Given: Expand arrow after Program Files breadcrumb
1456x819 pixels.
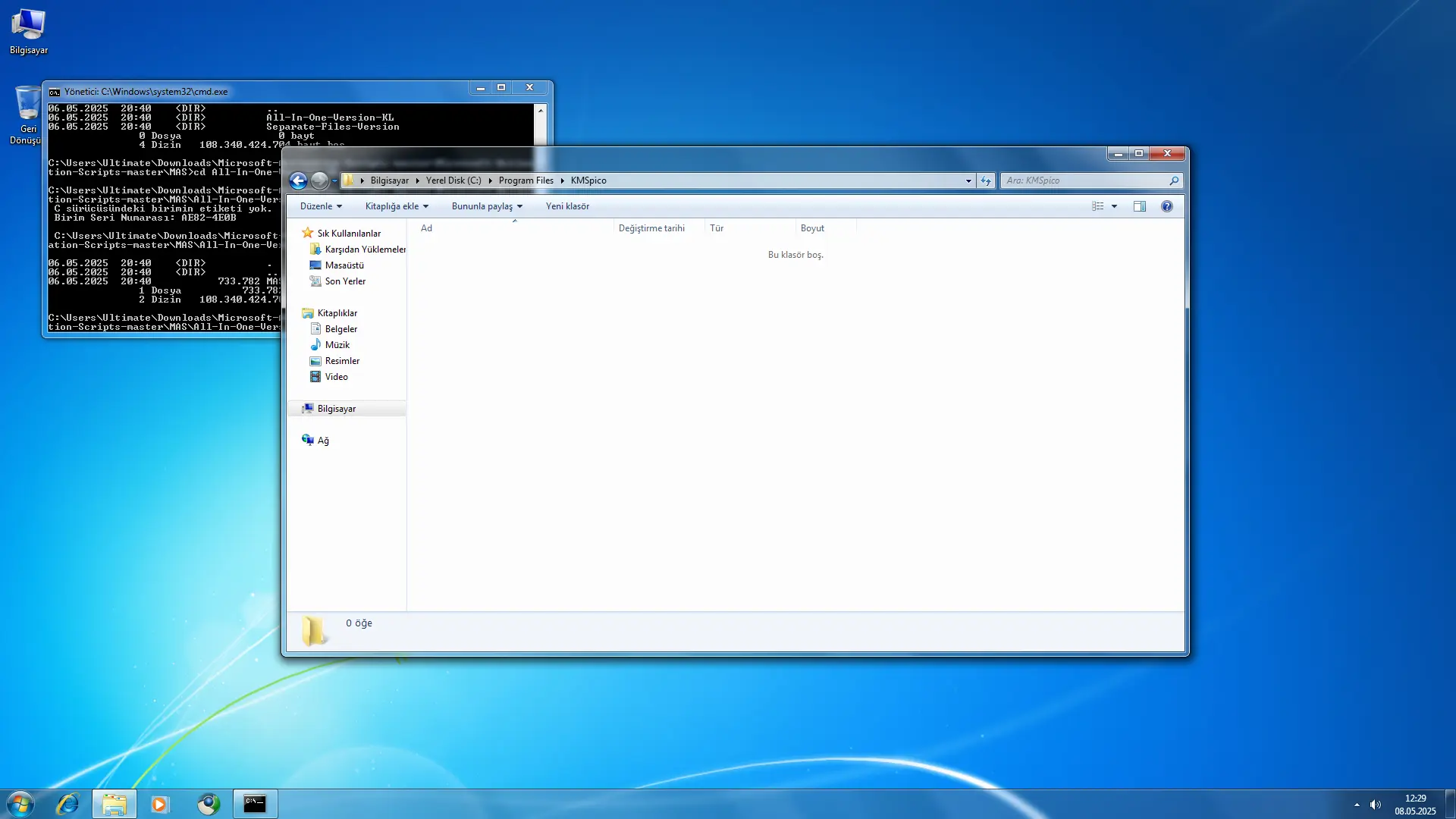Looking at the screenshot, I should click(562, 180).
